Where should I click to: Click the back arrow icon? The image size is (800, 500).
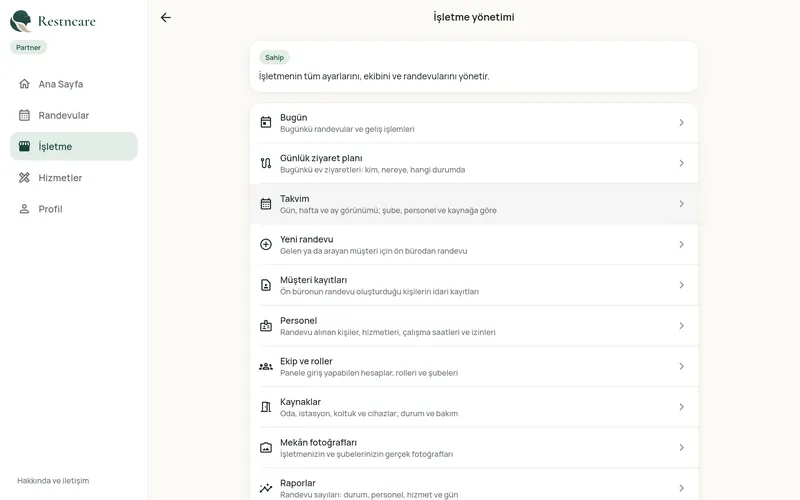(x=166, y=17)
